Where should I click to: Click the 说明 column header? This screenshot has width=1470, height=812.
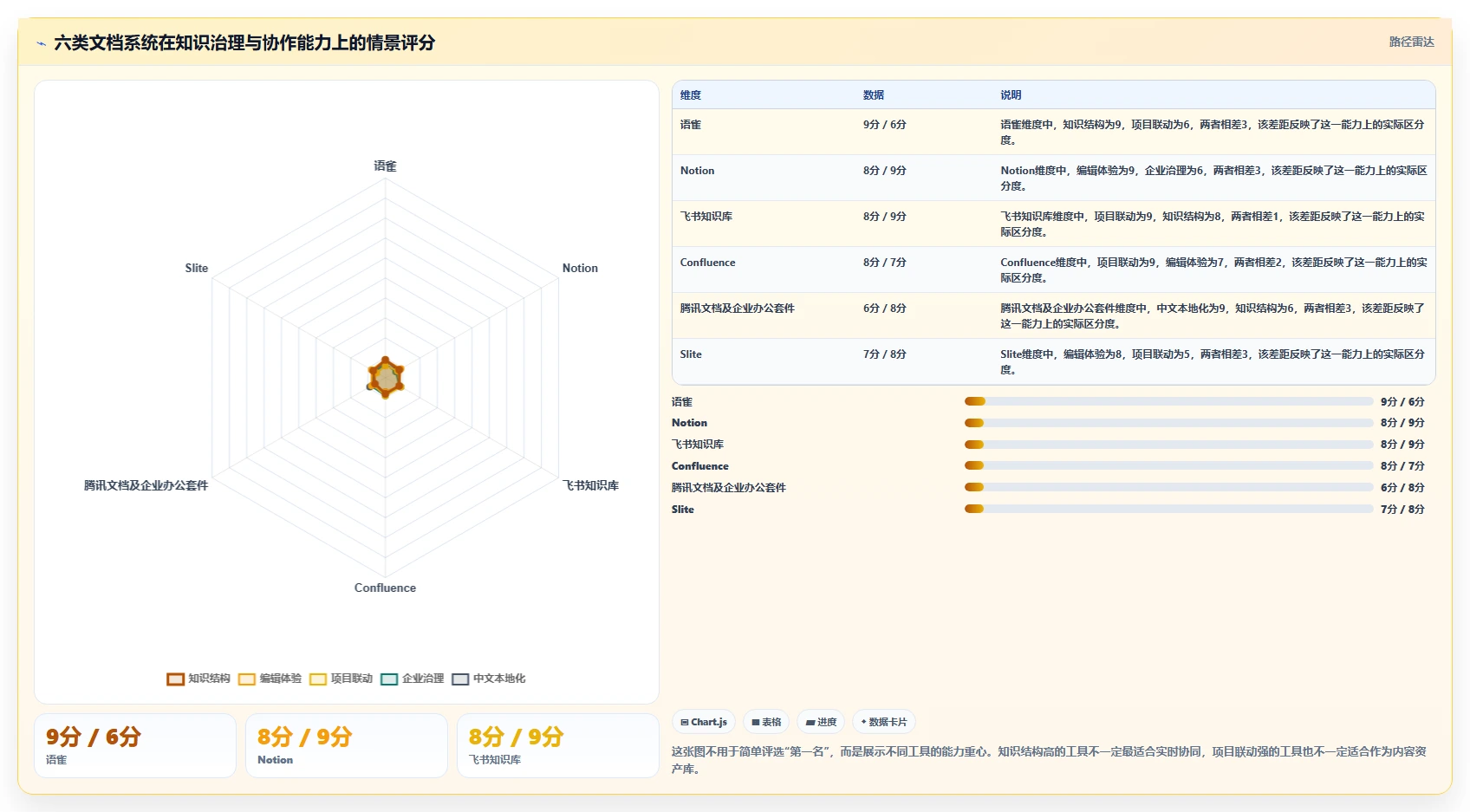[1011, 95]
